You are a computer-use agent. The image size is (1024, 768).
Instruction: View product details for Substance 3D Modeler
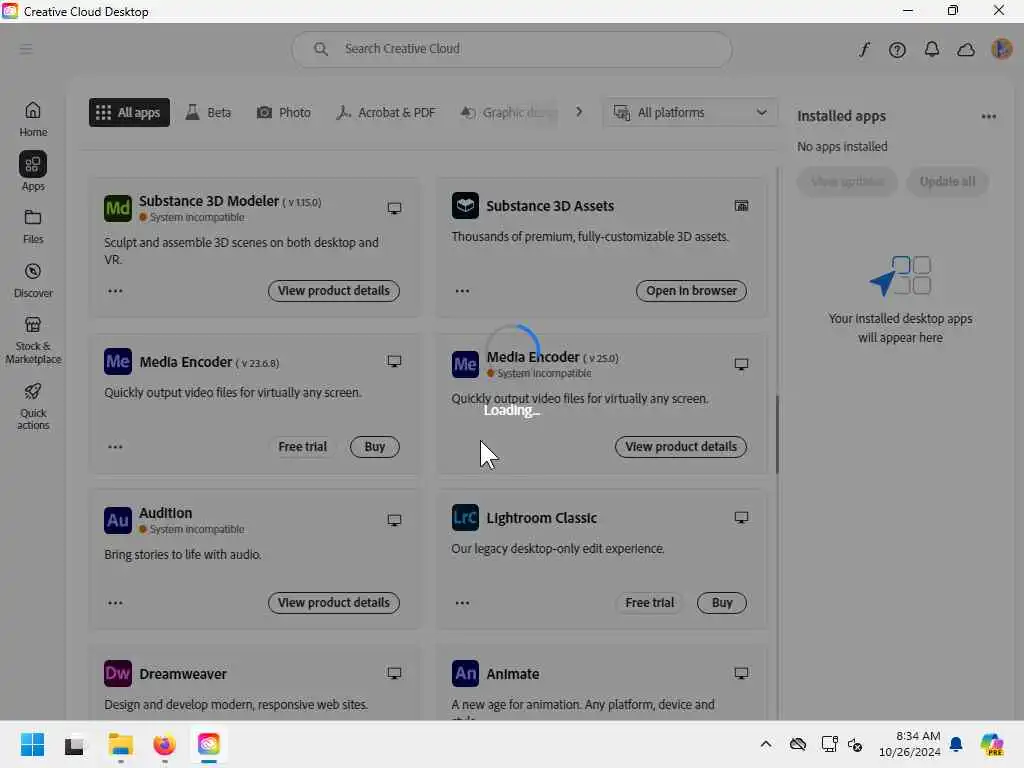pos(334,291)
